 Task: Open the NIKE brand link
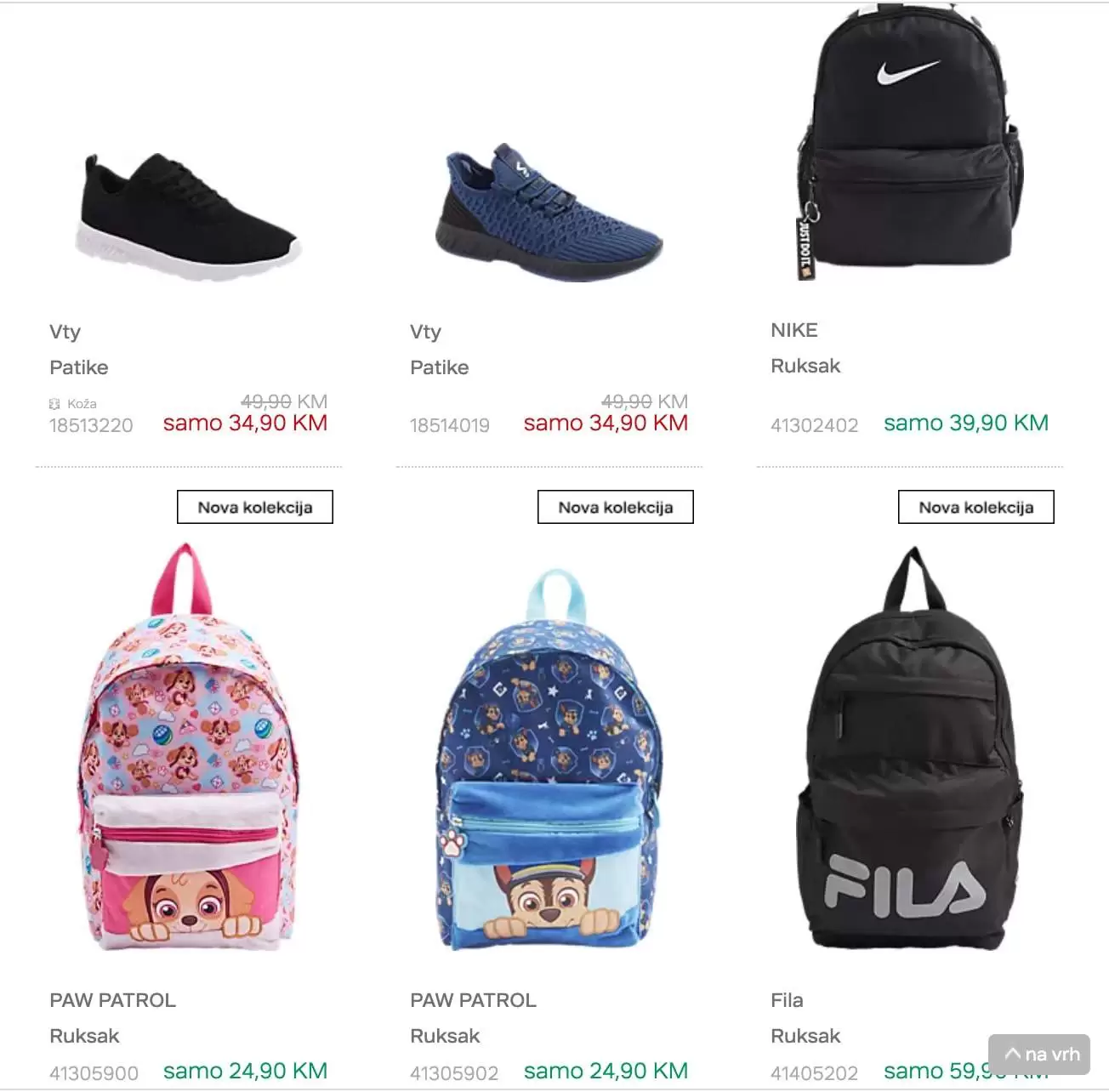coord(794,330)
